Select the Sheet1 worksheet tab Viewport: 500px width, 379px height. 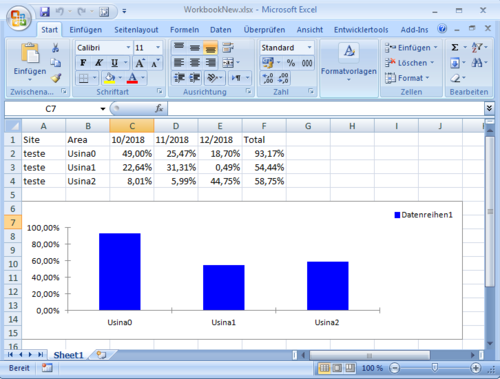pyautogui.click(x=68, y=355)
